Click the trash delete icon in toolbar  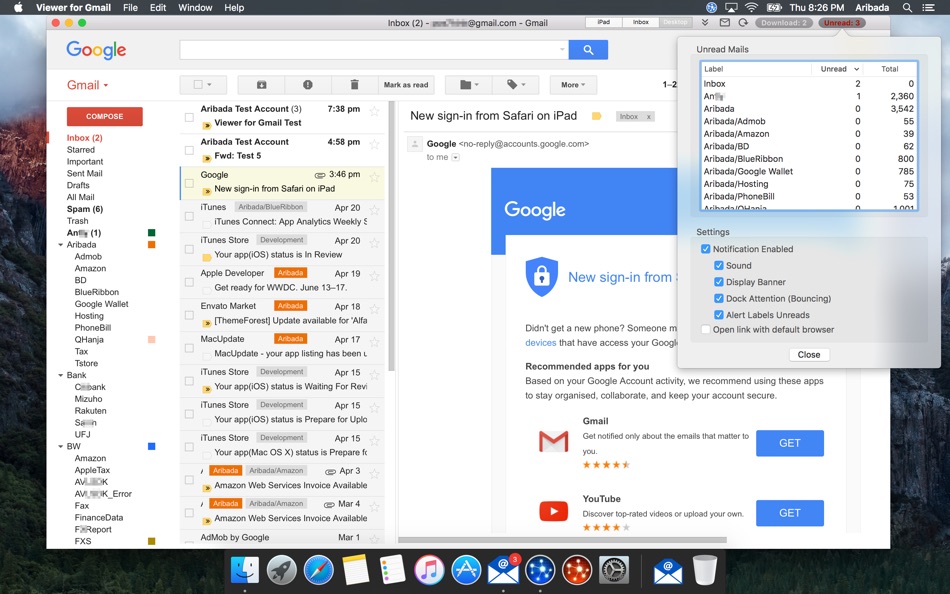(354, 85)
